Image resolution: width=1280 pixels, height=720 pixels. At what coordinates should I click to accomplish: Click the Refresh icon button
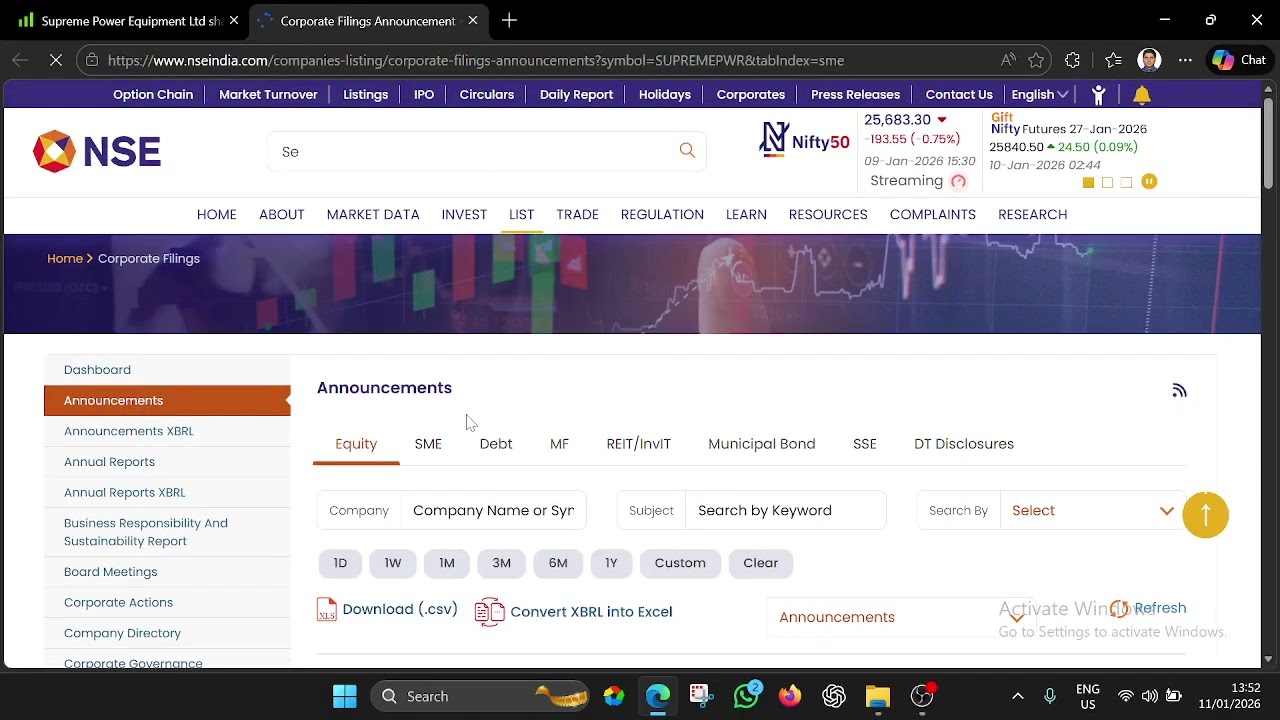point(1148,608)
